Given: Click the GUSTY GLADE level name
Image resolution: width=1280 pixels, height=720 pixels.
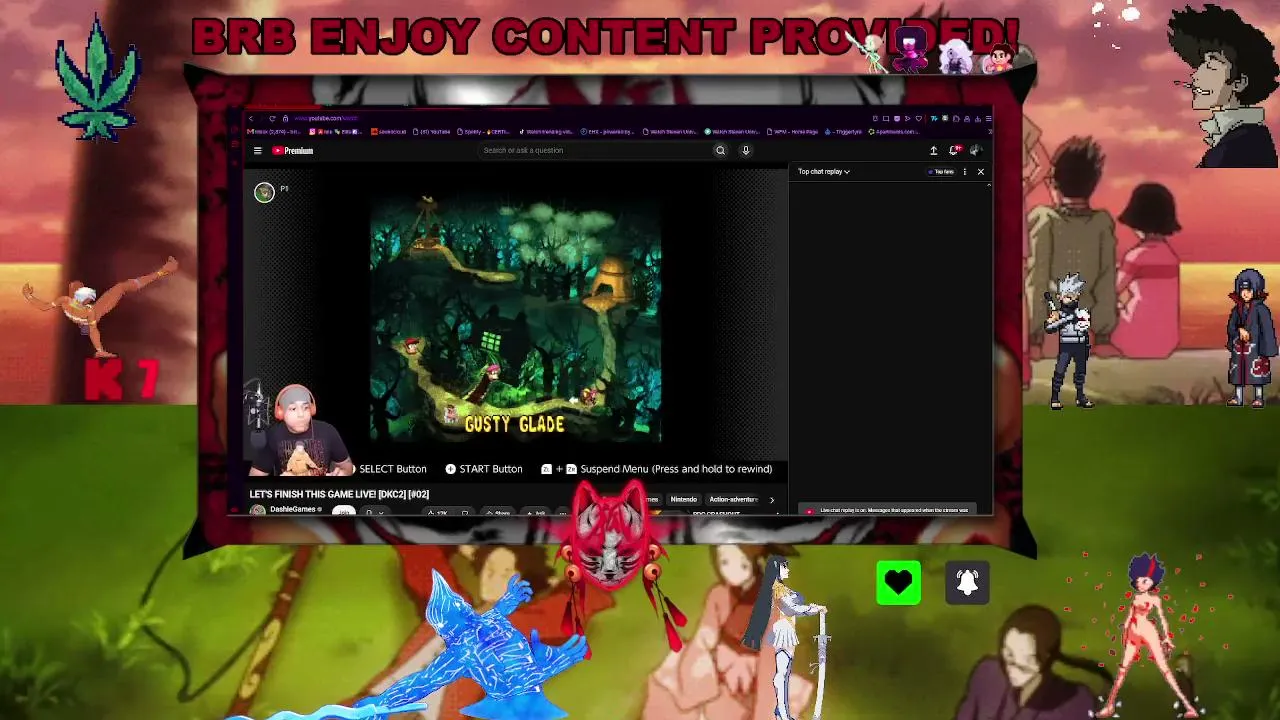Looking at the screenshot, I should (514, 424).
